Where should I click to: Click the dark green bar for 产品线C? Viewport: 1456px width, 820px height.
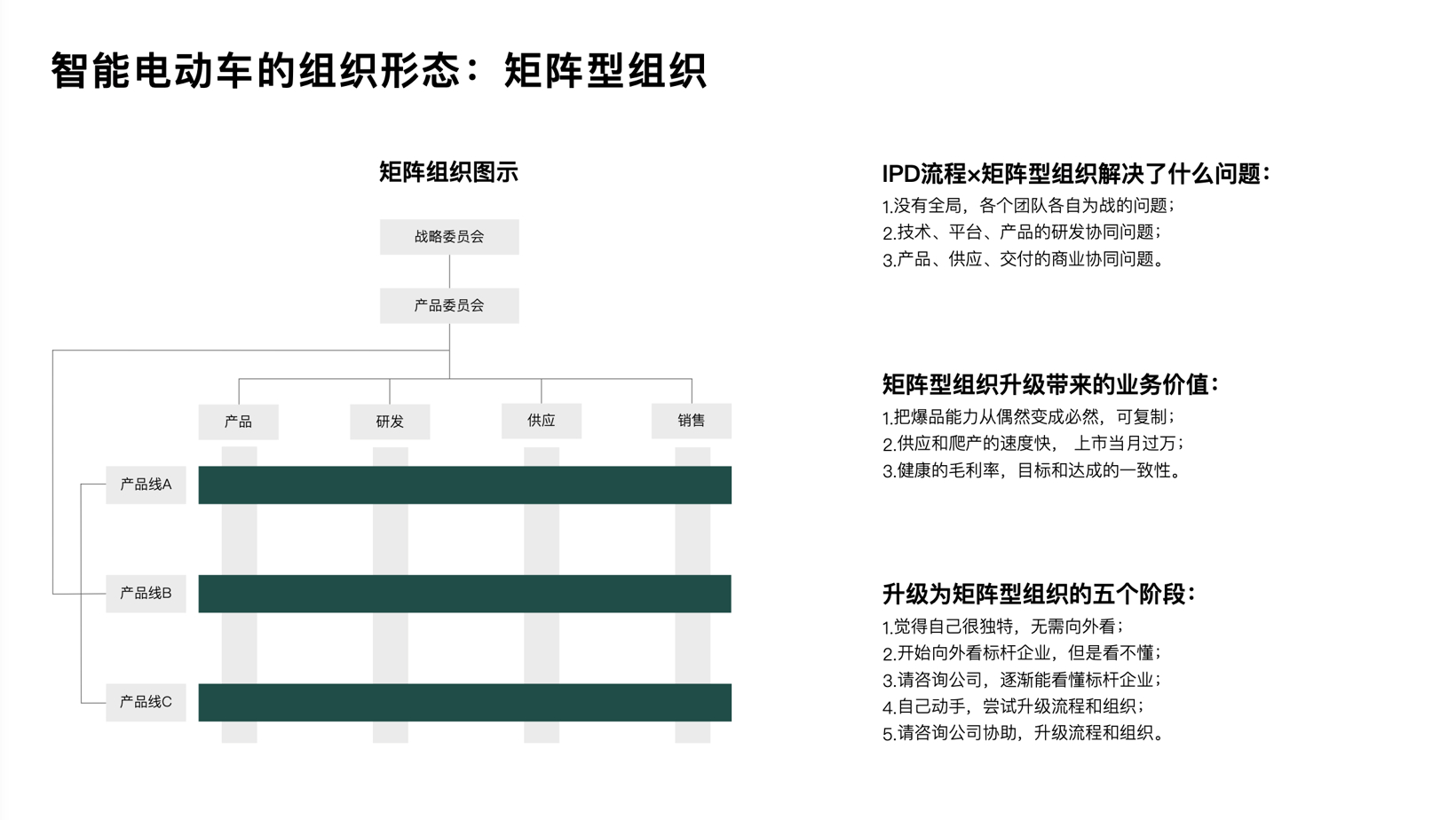(463, 701)
